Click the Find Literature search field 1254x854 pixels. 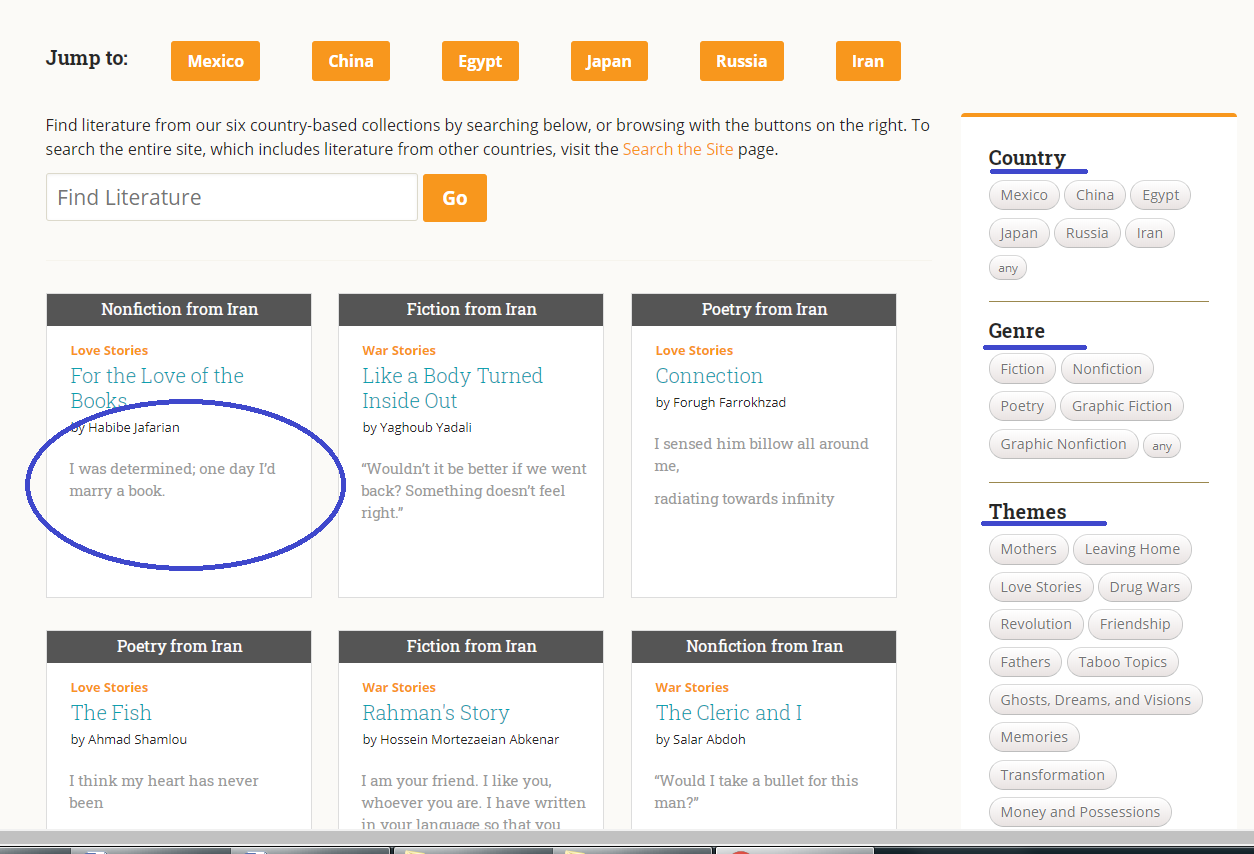click(232, 197)
